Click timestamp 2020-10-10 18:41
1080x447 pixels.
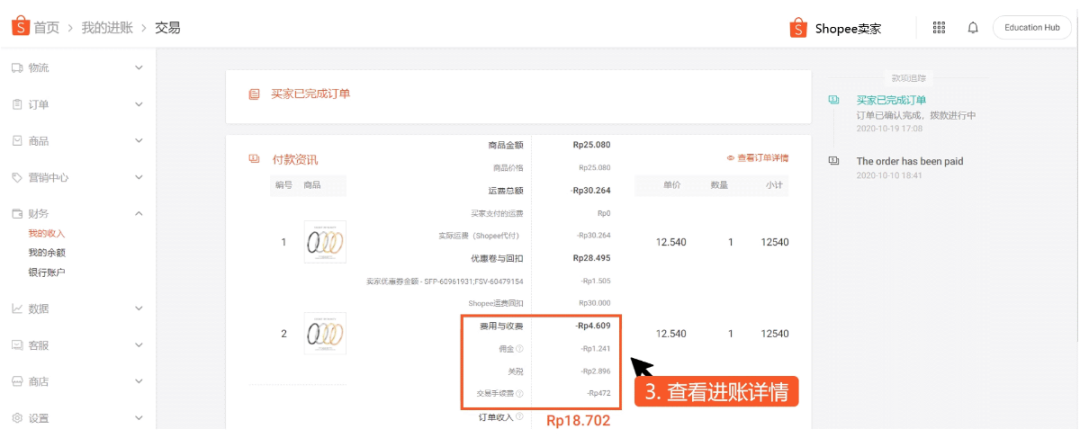889,175
